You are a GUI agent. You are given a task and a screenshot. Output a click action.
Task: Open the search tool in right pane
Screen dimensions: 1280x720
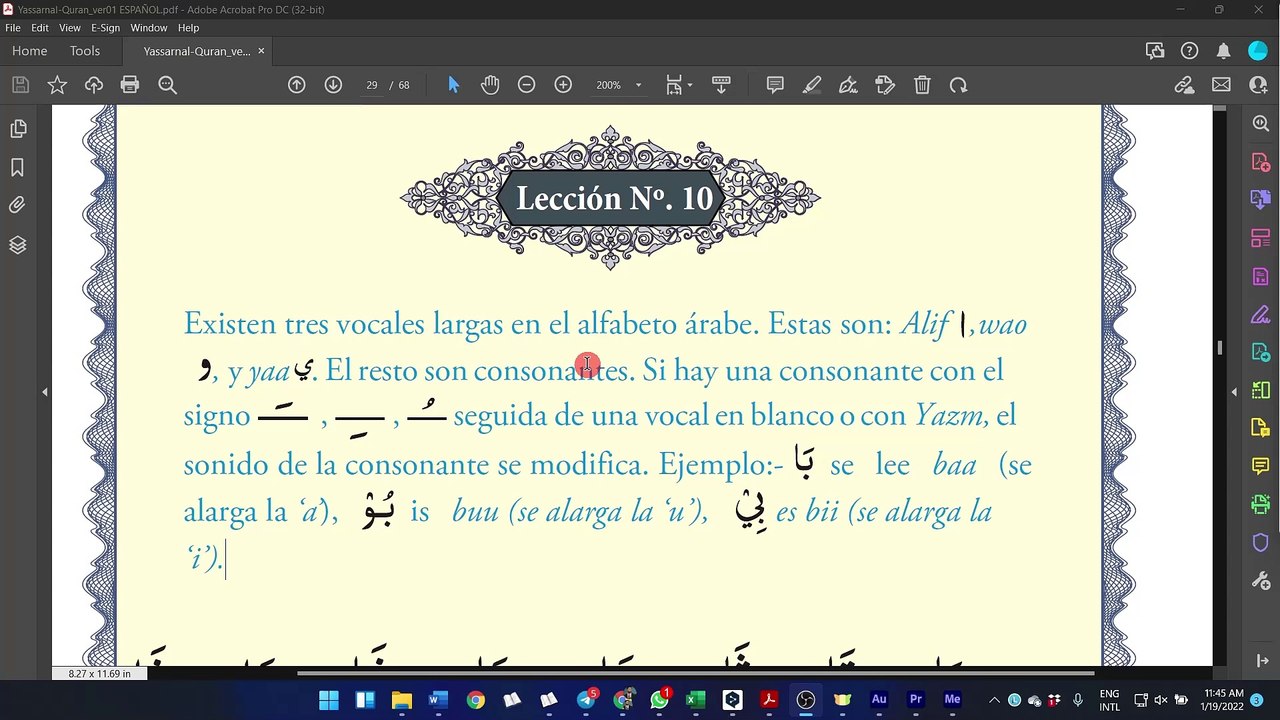(1260, 123)
